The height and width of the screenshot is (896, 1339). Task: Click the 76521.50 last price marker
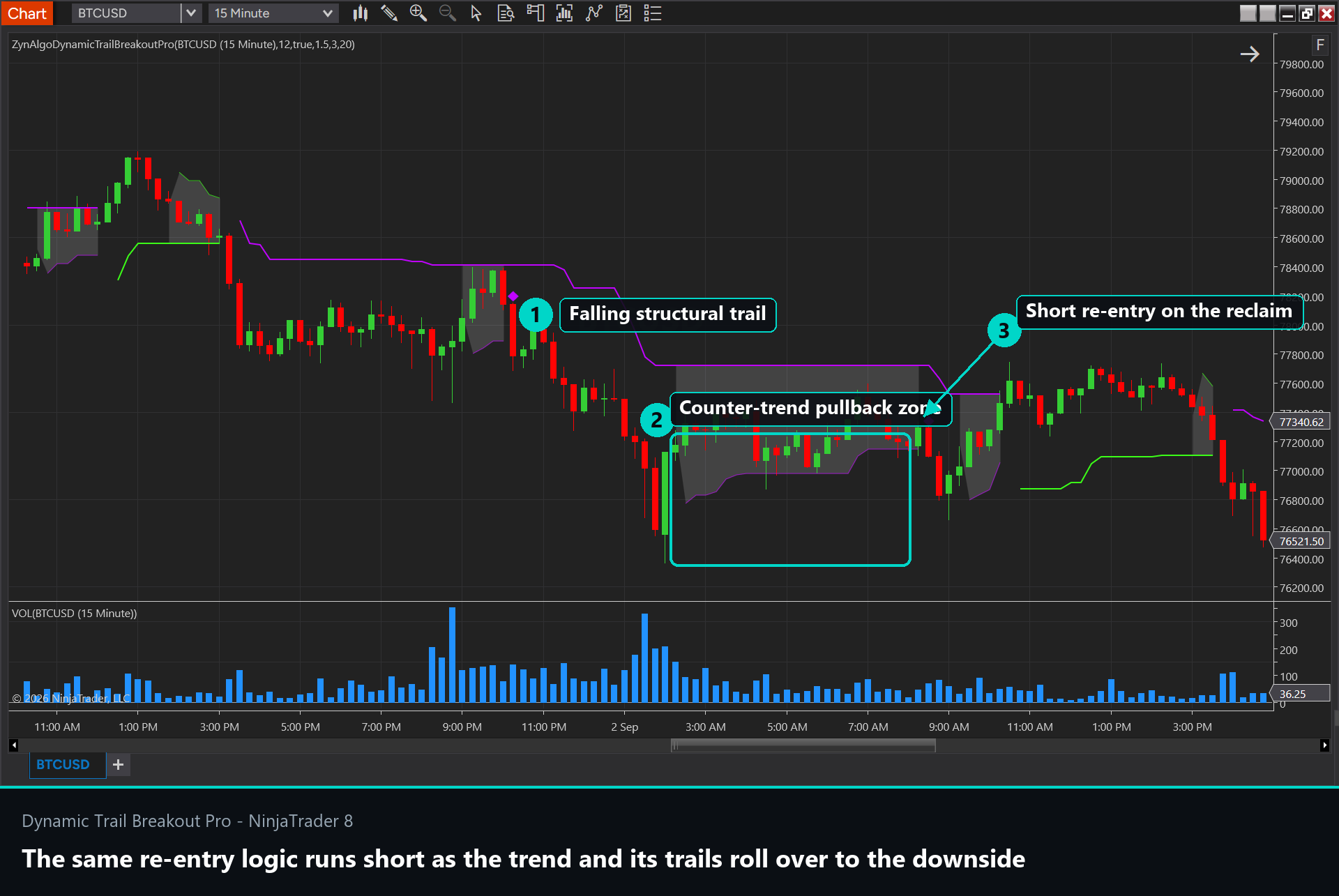(x=1301, y=541)
